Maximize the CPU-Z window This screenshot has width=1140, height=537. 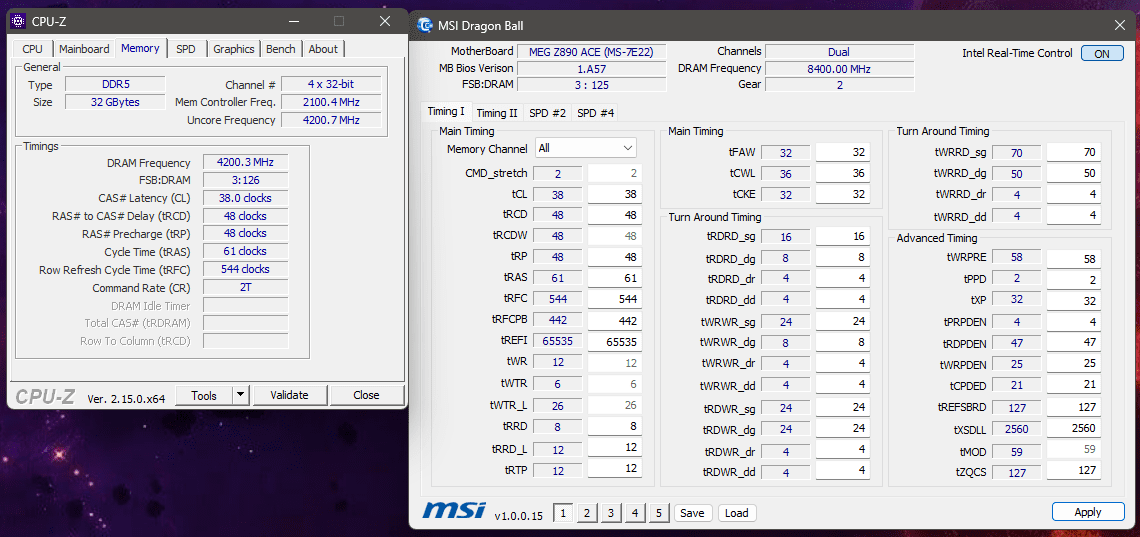coord(339,21)
